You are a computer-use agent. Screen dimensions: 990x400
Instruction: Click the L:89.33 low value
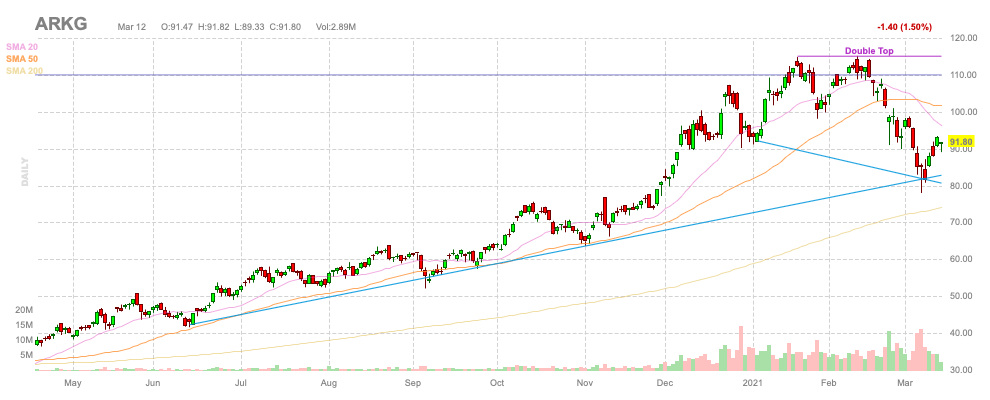tap(249, 26)
